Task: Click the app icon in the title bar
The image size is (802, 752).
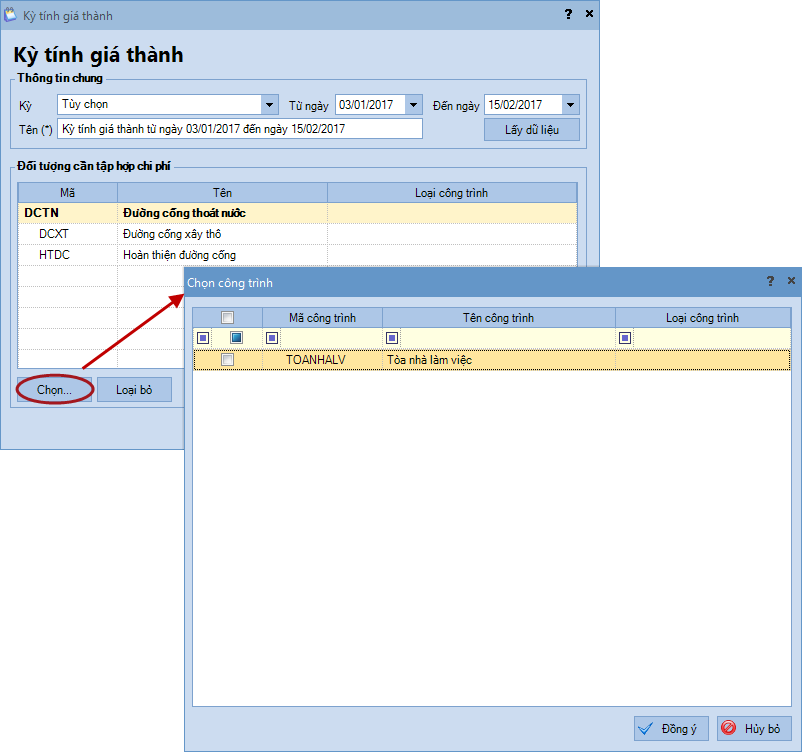Action: (11, 15)
